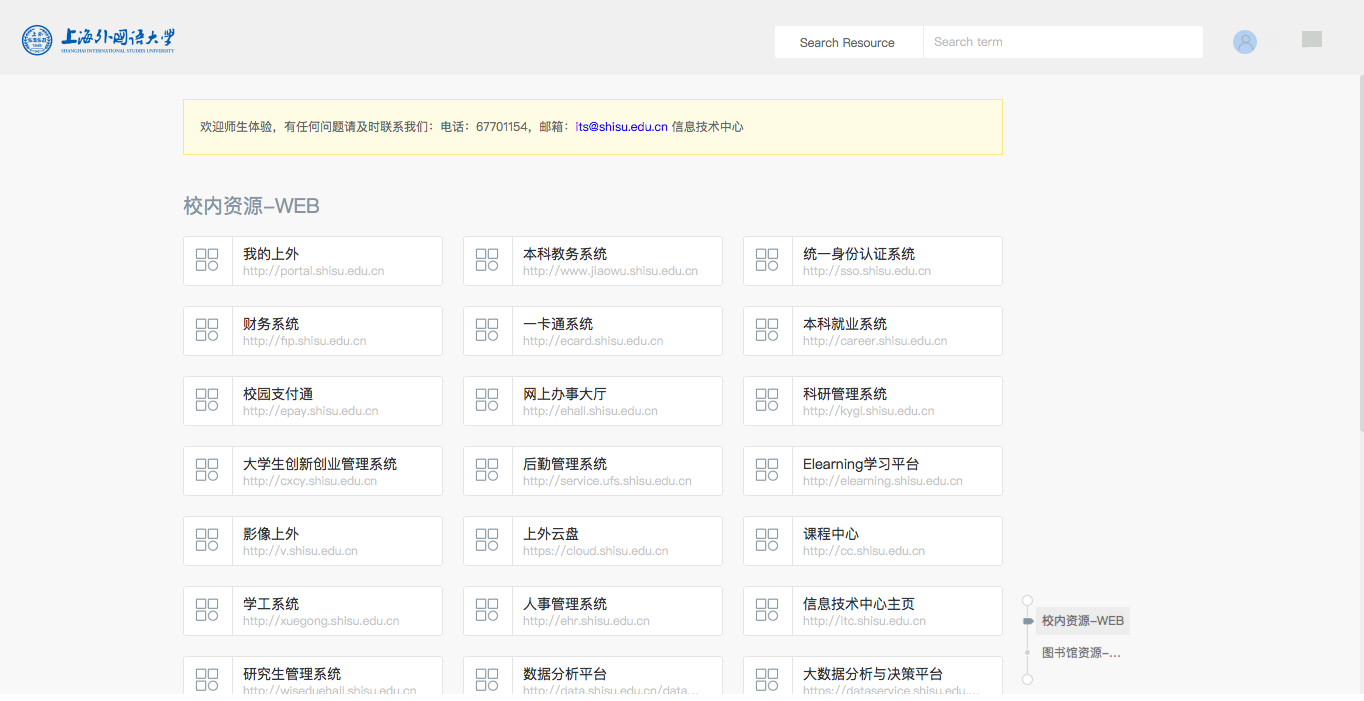This screenshot has width=1364, height=701.
Task: Jump to 图书馆资源 section in side navigation
Action: pyautogui.click(x=1080, y=653)
